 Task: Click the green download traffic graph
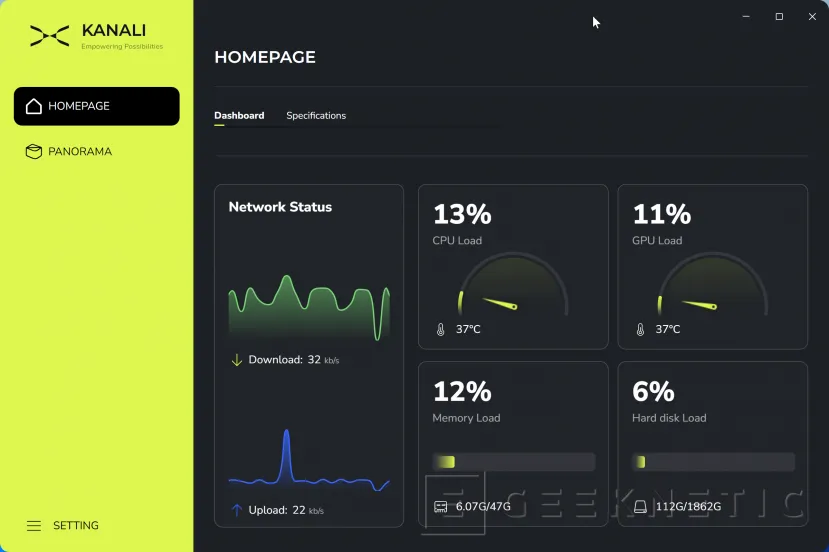[308, 310]
